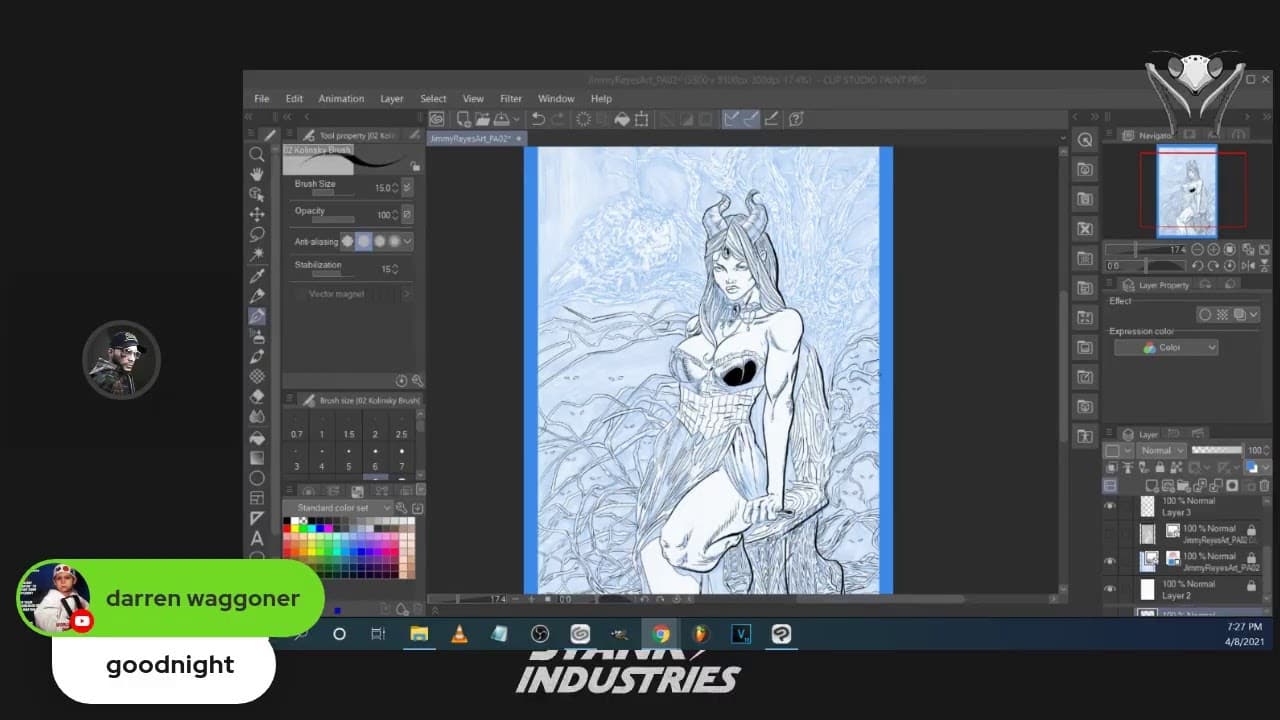Toggle visibility of Layer 3
Image resolution: width=1280 pixels, height=720 pixels.
1110,506
